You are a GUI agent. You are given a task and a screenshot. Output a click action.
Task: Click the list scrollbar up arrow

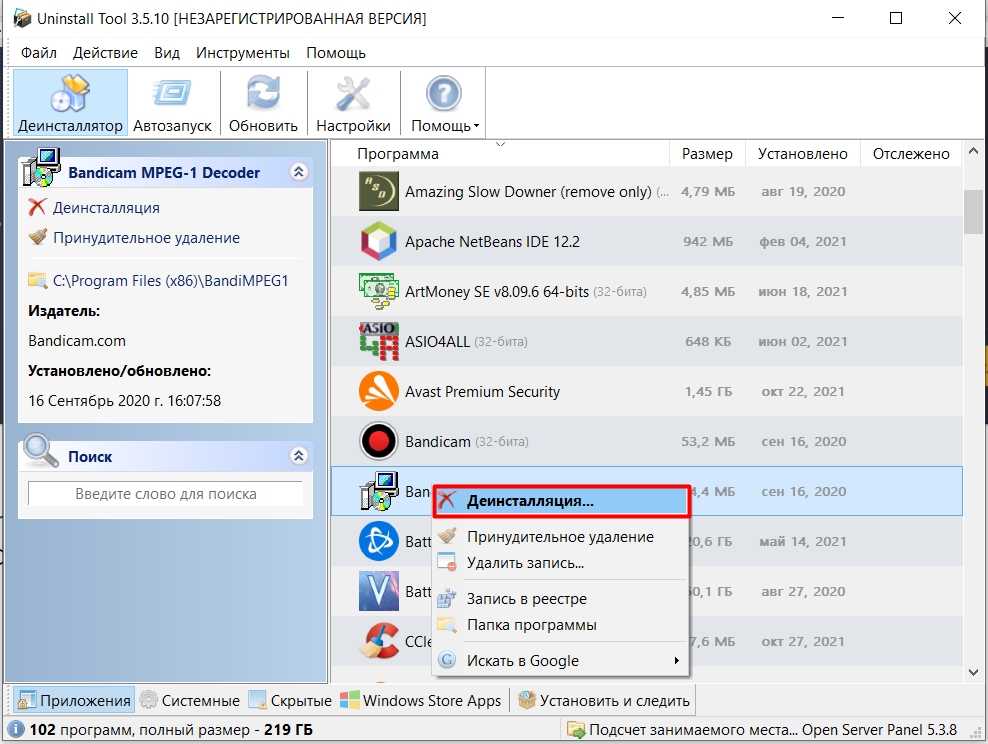[973, 151]
